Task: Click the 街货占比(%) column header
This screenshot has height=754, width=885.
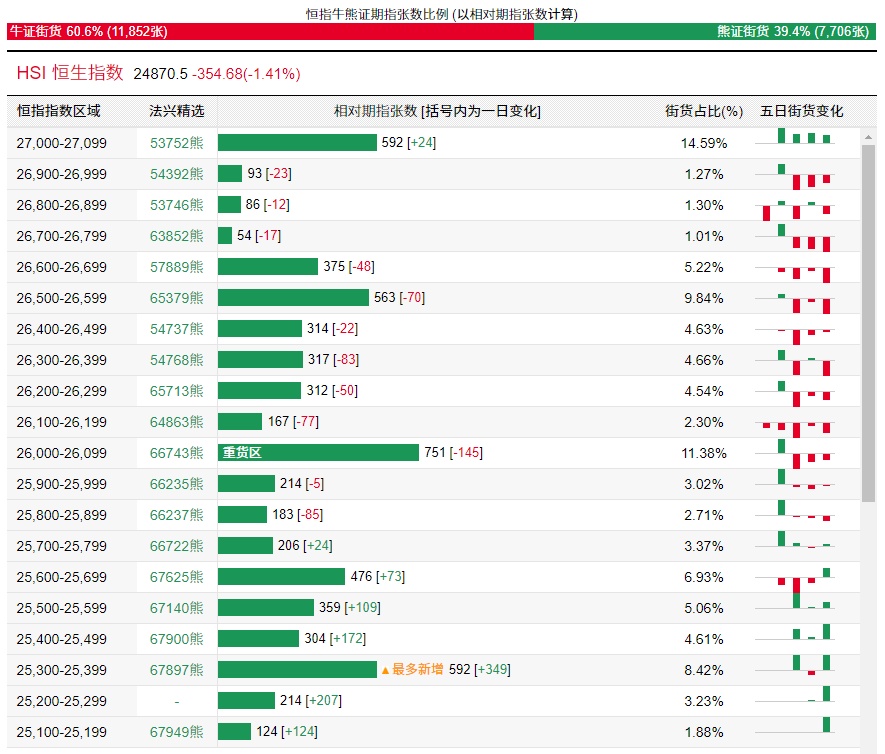Action: point(704,111)
